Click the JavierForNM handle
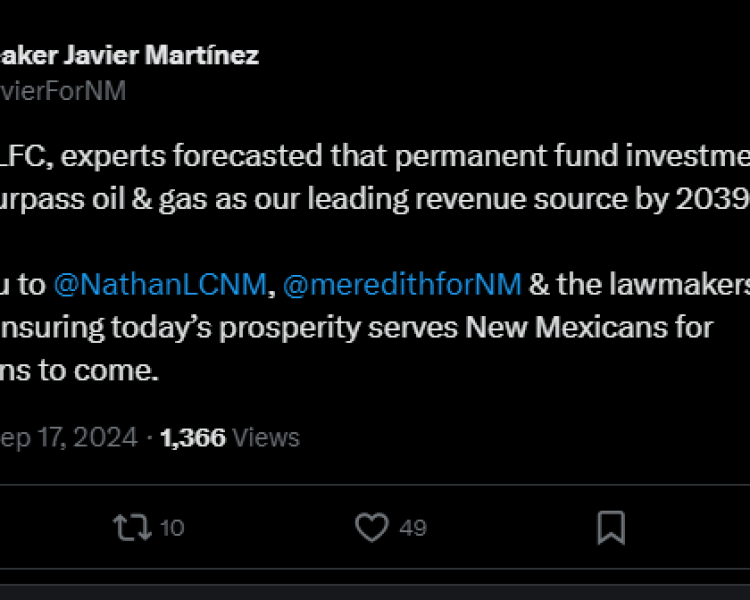 pyautogui.click(x=63, y=91)
